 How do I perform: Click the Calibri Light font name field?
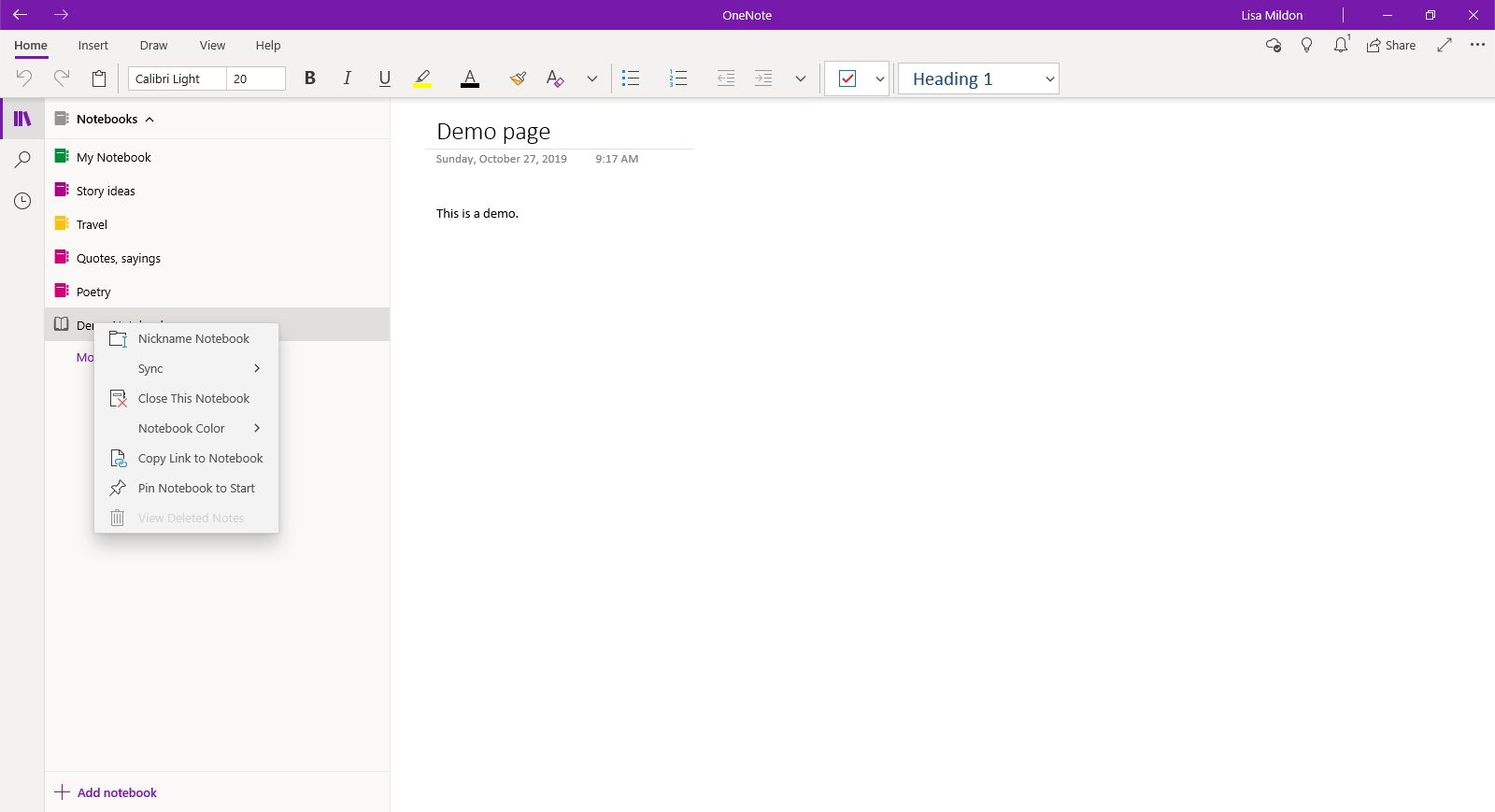pos(178,78)
